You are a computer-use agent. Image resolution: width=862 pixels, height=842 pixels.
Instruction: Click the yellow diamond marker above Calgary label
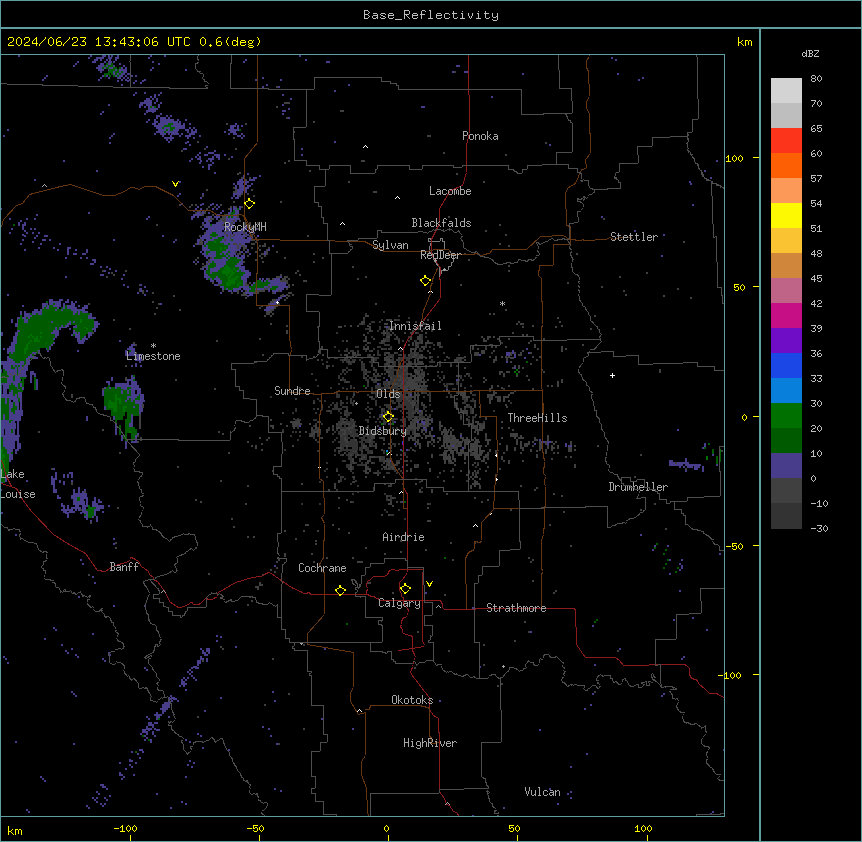[405, 589]
